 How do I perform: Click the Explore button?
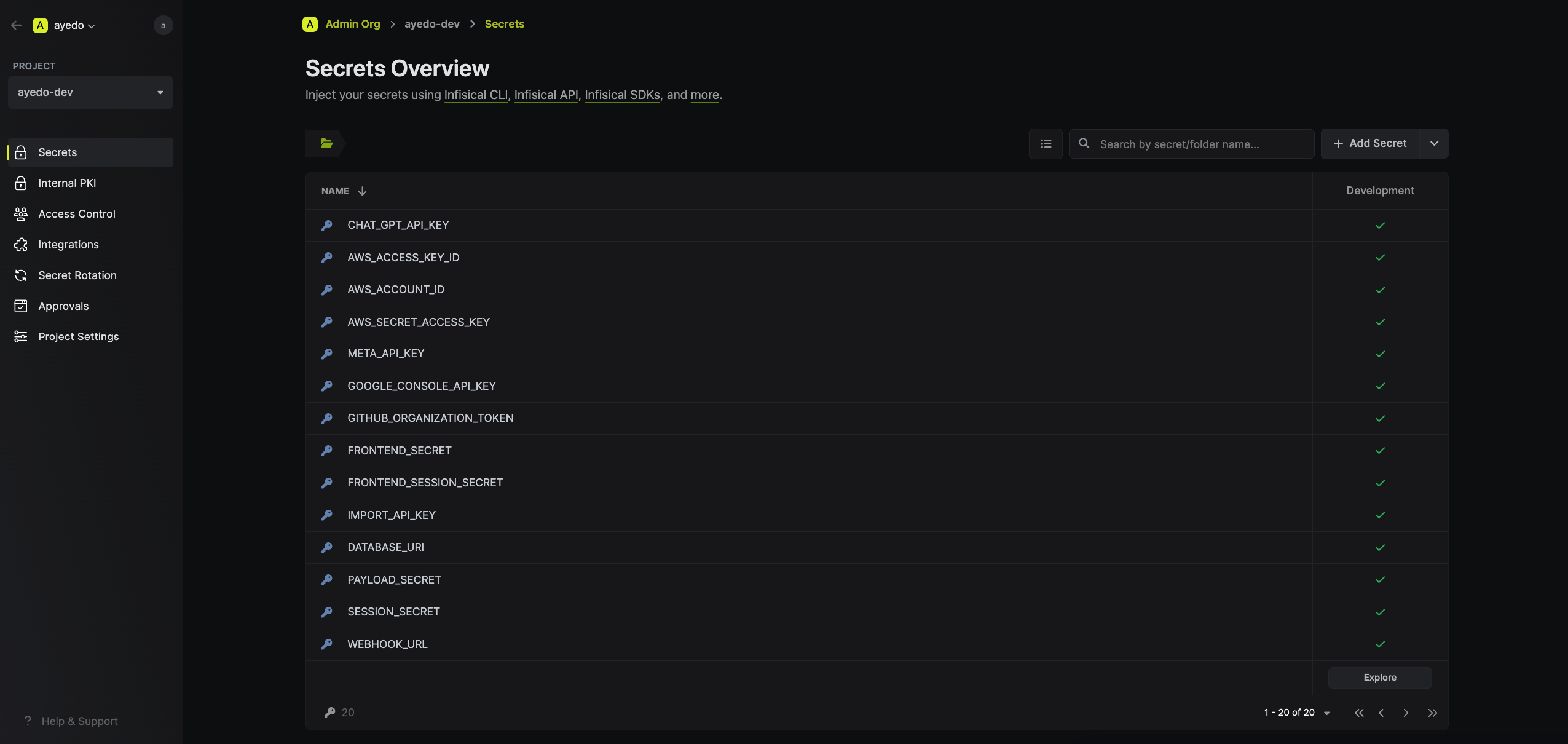click(1380, 678)
